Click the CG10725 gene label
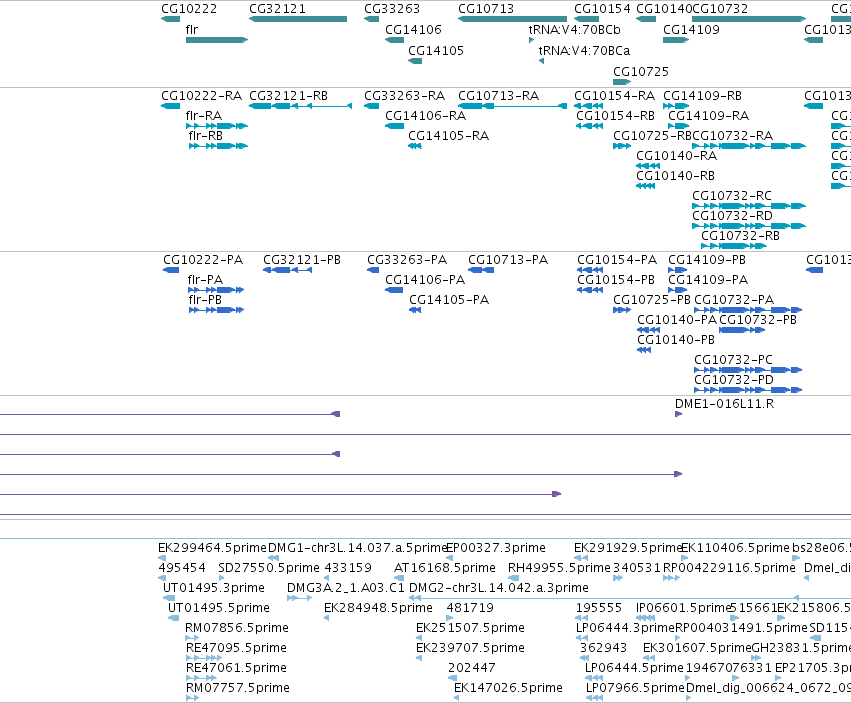This screenshot has width=851, height=703. click(x=641, y=72)
